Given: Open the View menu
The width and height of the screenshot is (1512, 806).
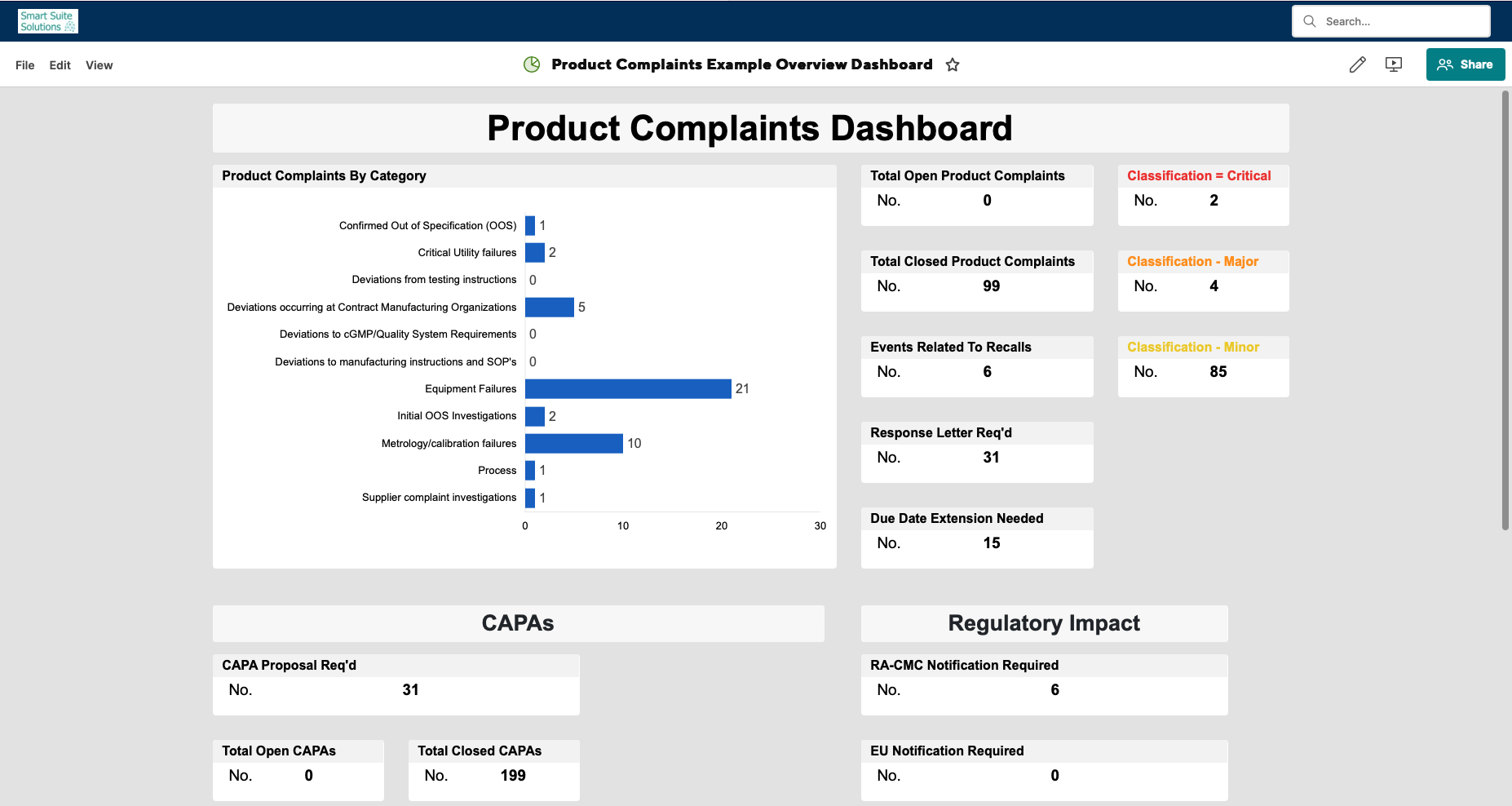Looking at the screenshot, I should click(99, 65).
